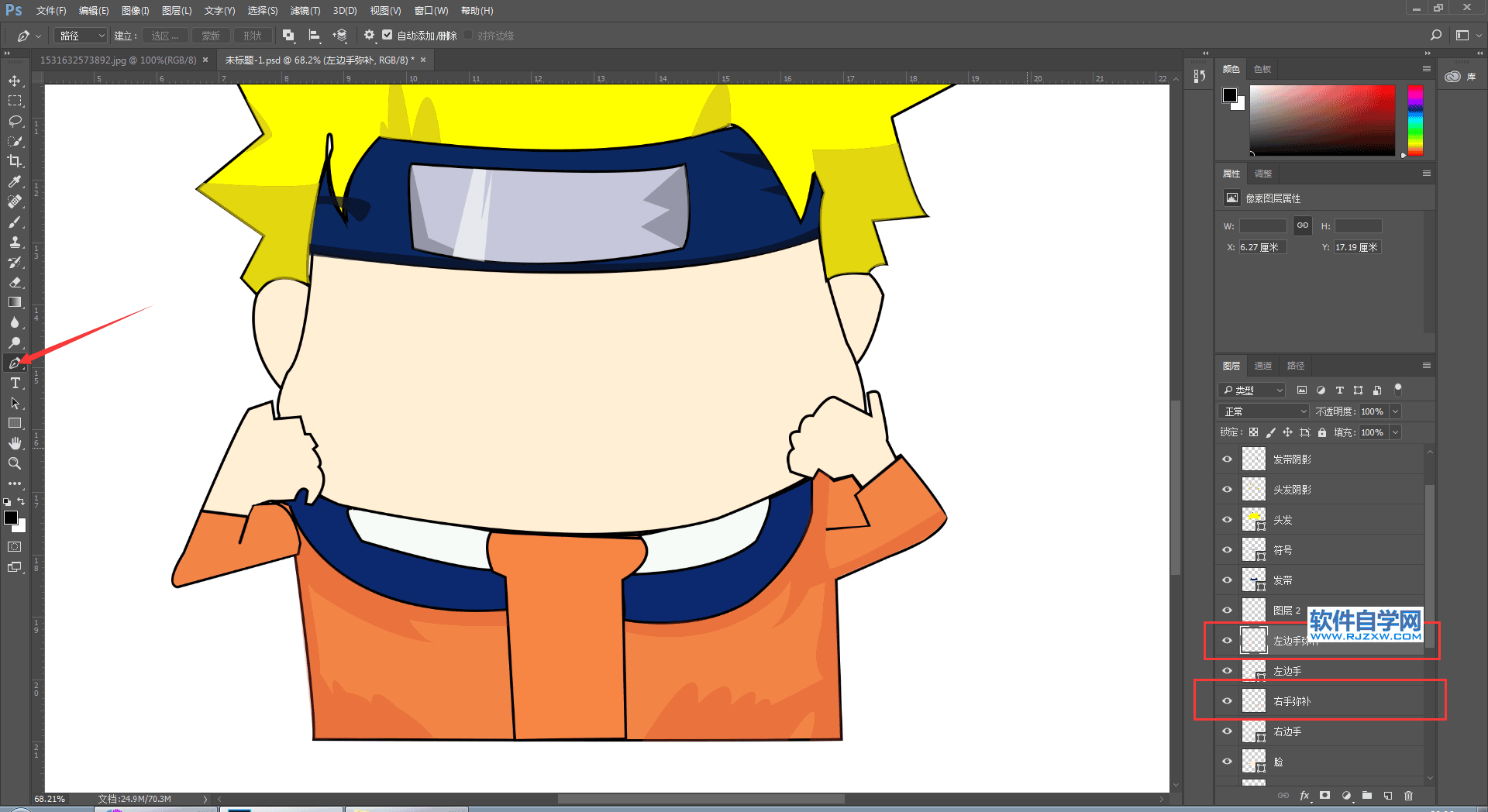Select the Healing Brush tool

pos(15,201)
